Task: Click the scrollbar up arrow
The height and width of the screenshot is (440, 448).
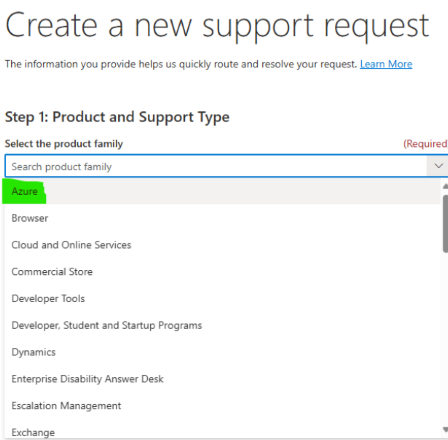Action: (x=445, y=186)
